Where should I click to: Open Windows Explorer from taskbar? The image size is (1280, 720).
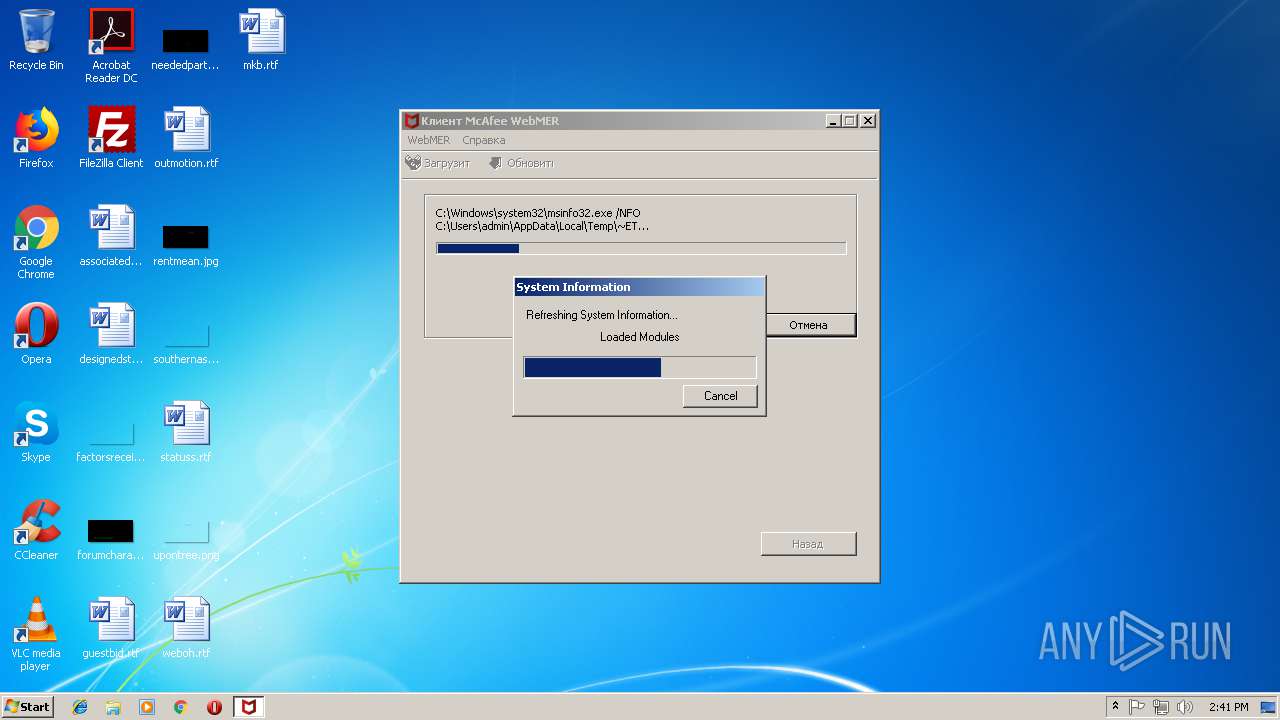pyautogui.click(x=113, y=707)
